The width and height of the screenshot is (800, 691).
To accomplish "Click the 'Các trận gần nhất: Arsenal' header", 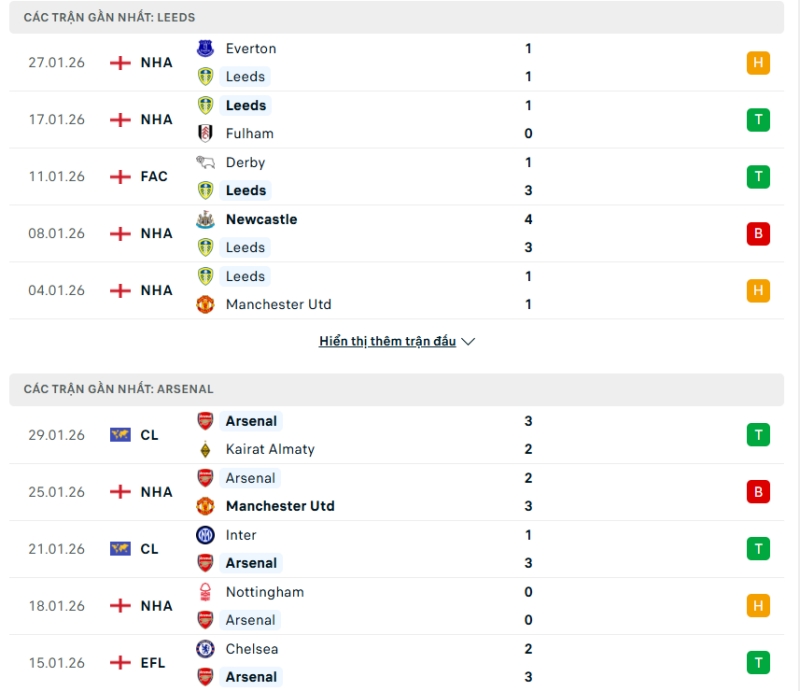I will pyautogui.click(x=119, y=389).
